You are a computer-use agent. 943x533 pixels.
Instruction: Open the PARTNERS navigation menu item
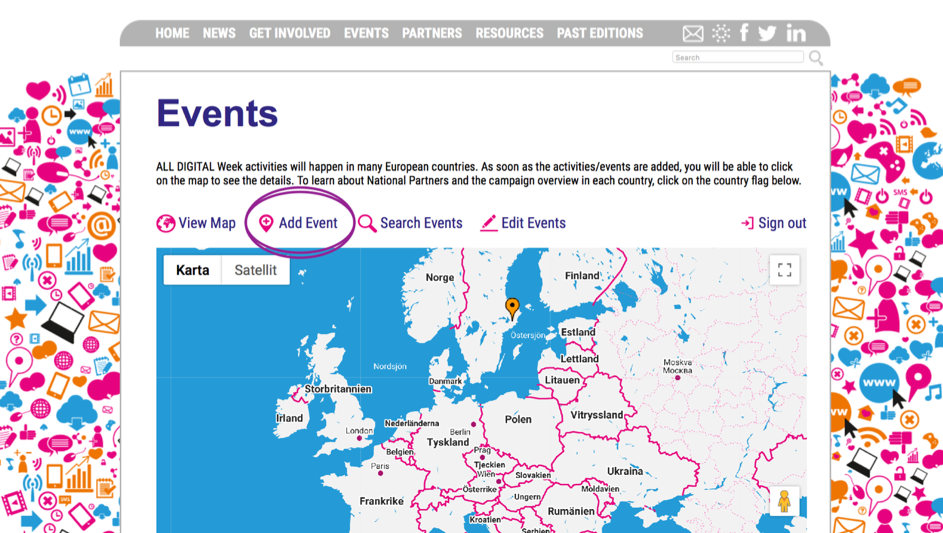pos(432,33)
